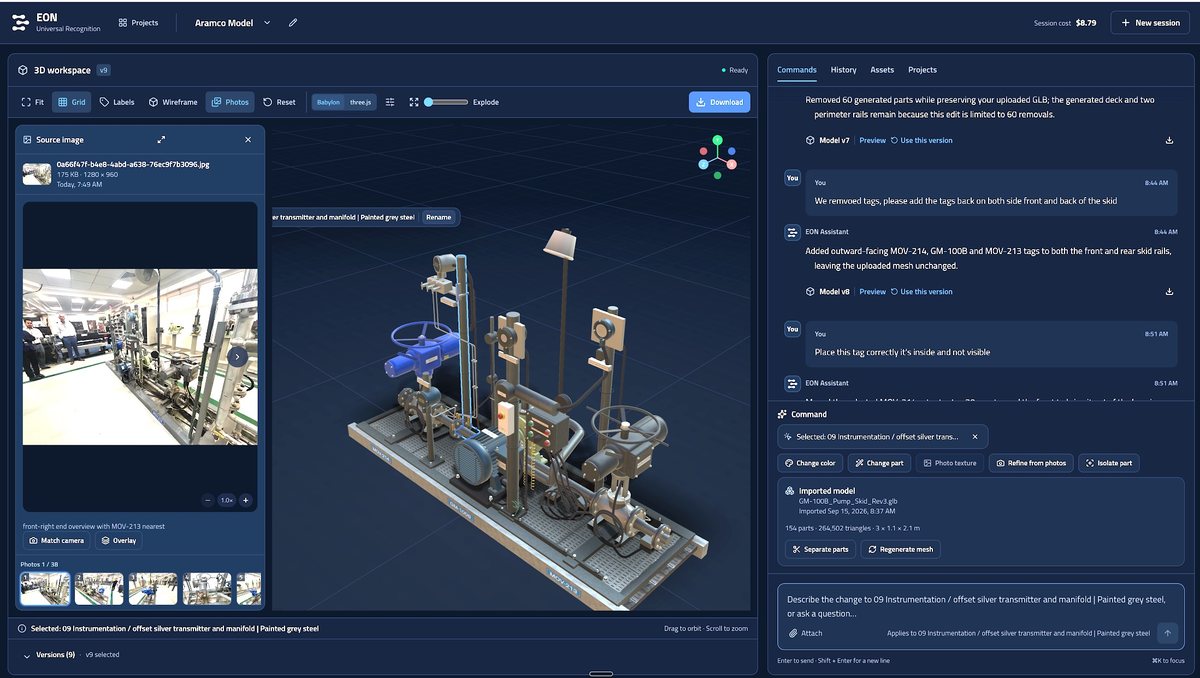Click the source image file thumbnail icon

point(37,174)
